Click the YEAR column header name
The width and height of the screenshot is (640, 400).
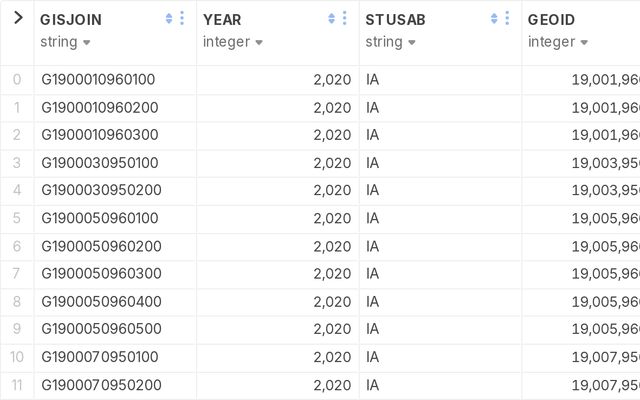pos(222,19)
